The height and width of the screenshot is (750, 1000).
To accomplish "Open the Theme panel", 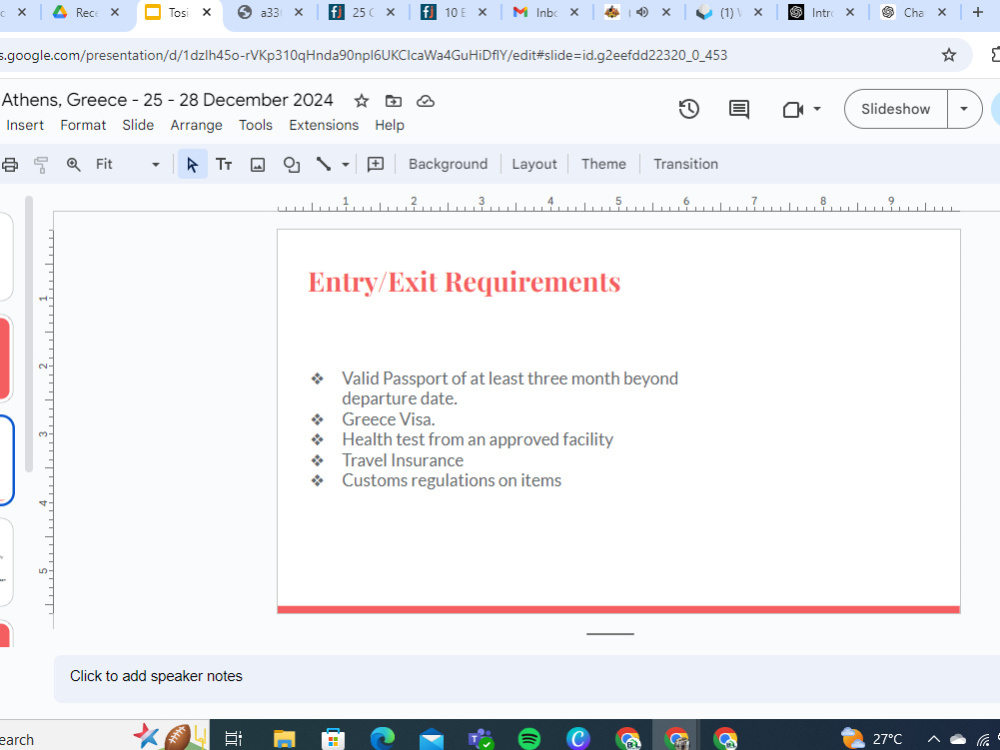I will pyautogui.click(x=603, y=164).
